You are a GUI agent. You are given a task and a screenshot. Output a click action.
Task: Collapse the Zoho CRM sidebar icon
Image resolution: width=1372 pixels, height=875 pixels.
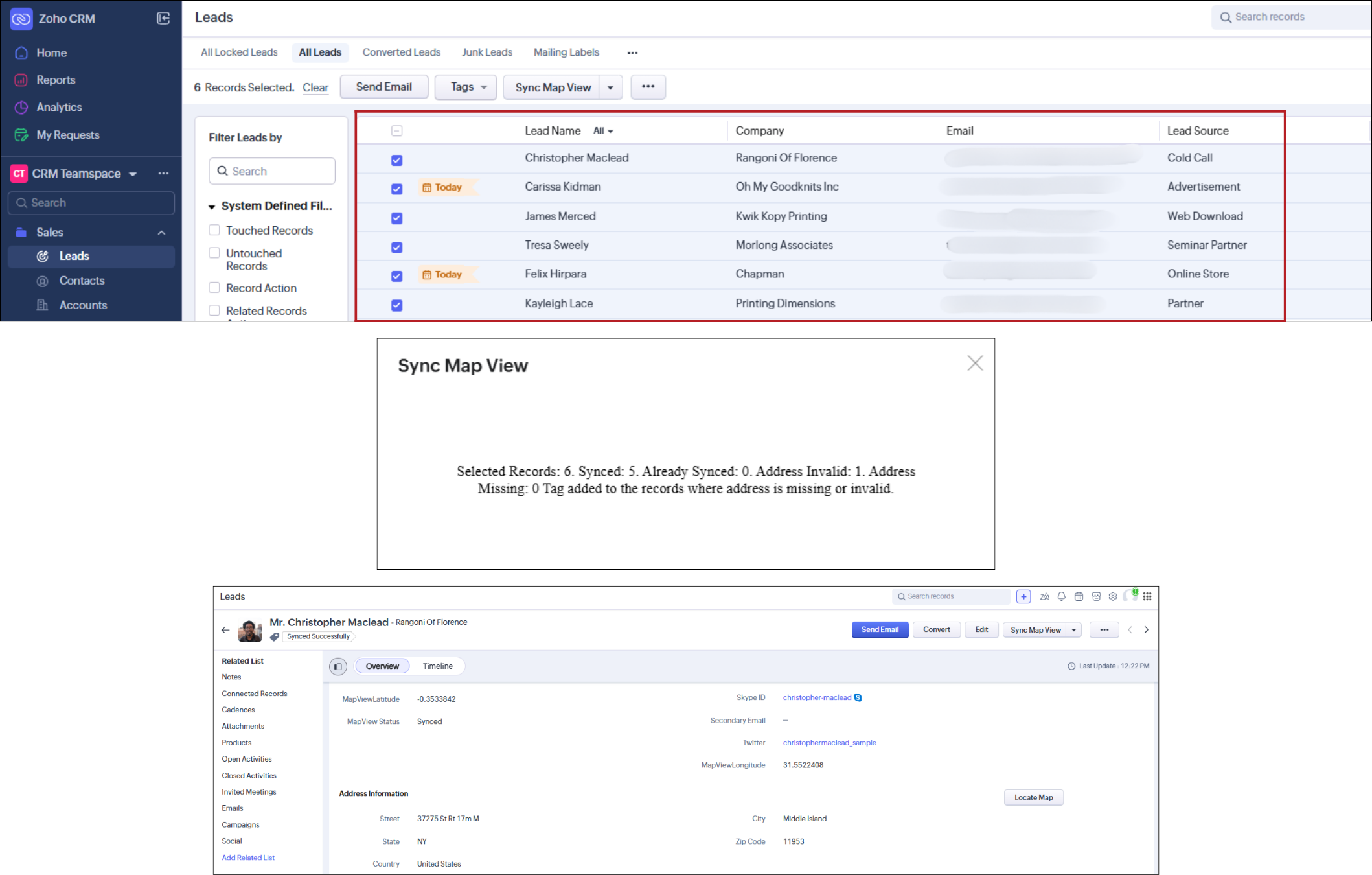pos(163,18)
